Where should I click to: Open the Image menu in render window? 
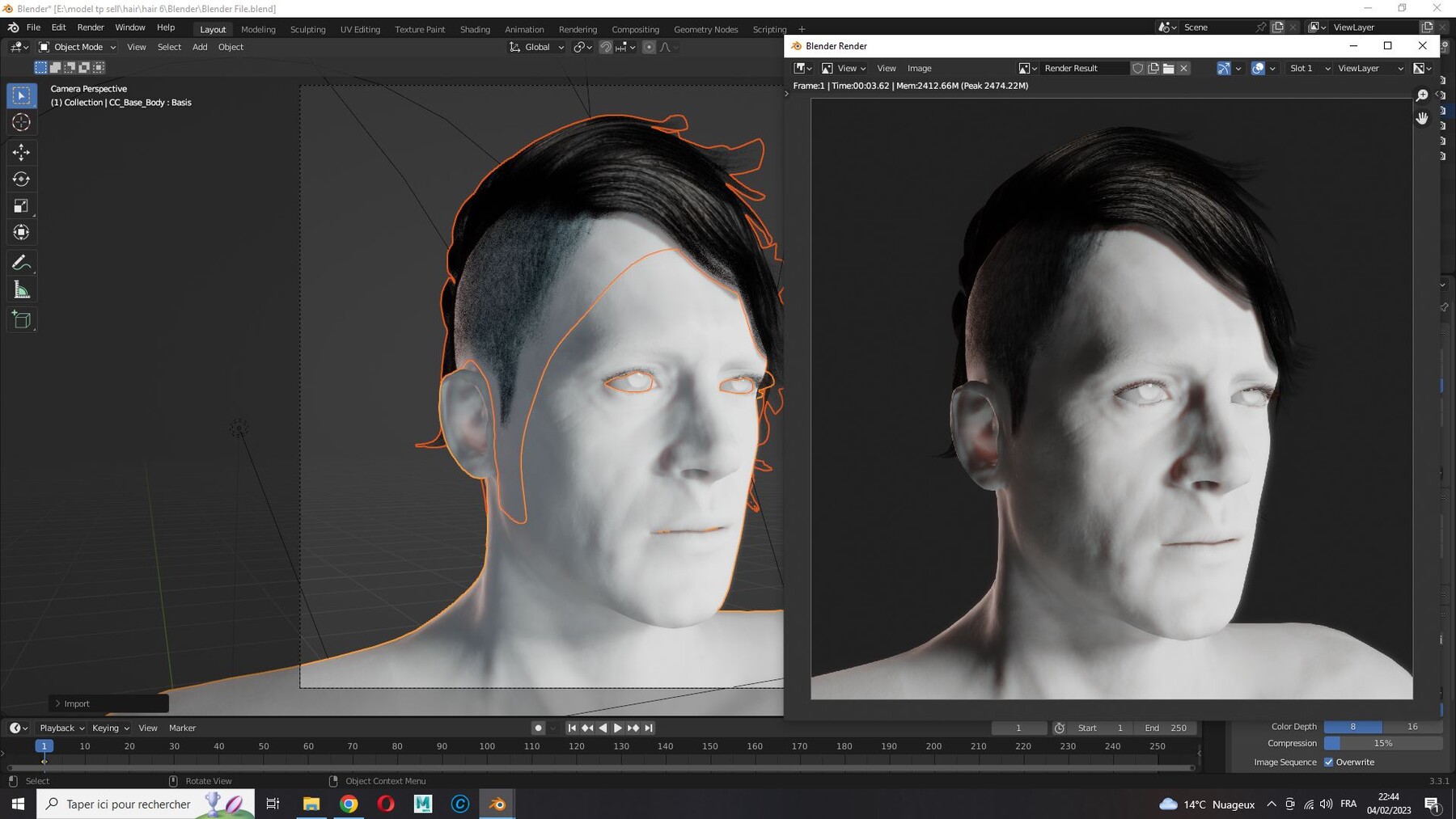point(919,69)
